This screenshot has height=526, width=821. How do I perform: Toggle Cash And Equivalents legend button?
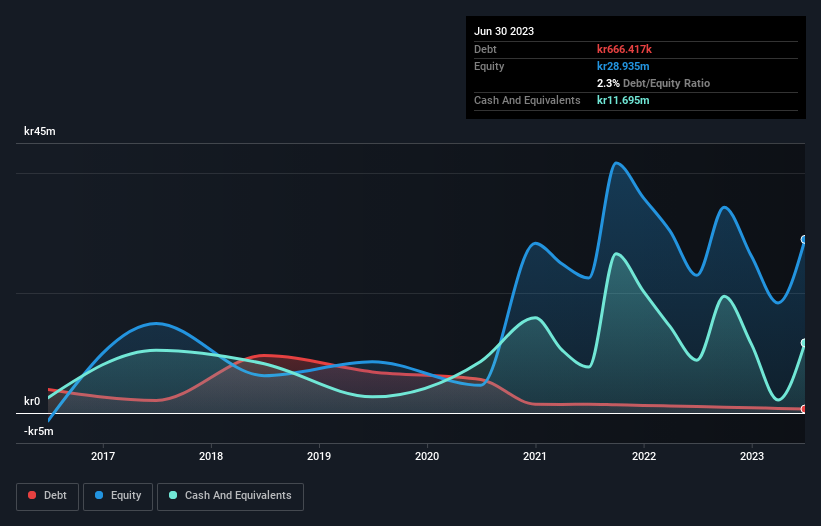point(230,496)
